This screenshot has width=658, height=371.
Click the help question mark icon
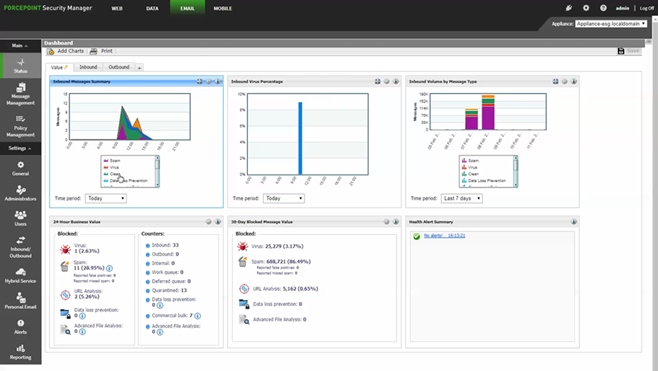603,8
